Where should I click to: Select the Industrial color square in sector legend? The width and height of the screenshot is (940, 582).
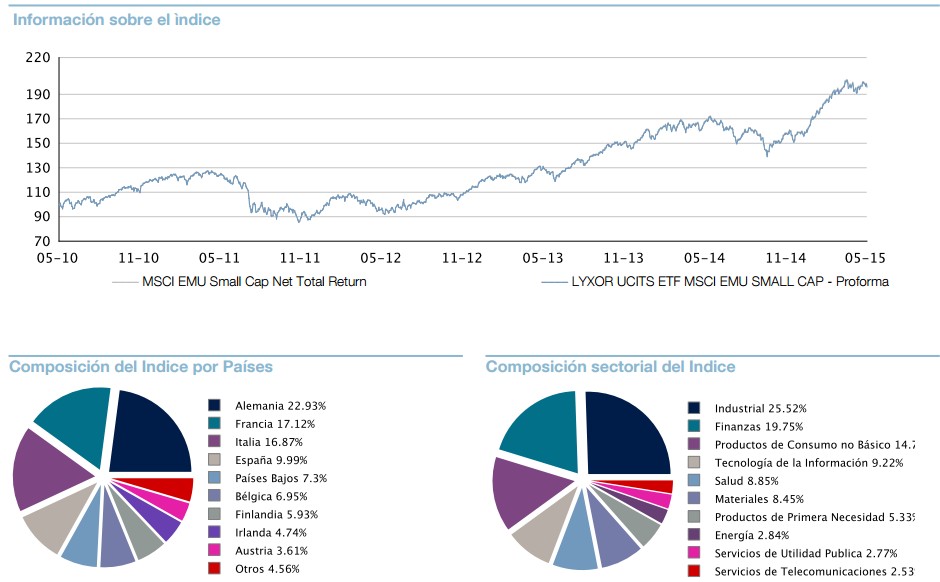[695, 408]
